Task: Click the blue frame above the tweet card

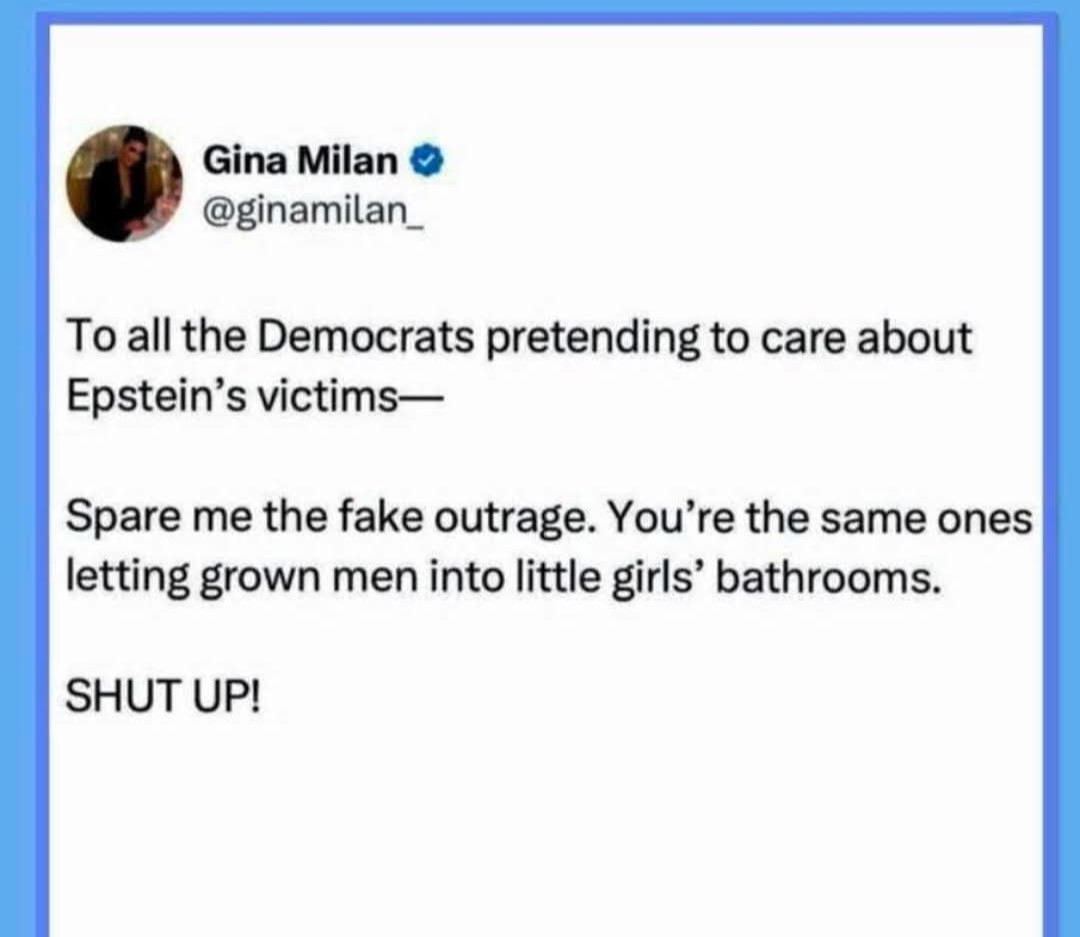Action: (540, 7)
